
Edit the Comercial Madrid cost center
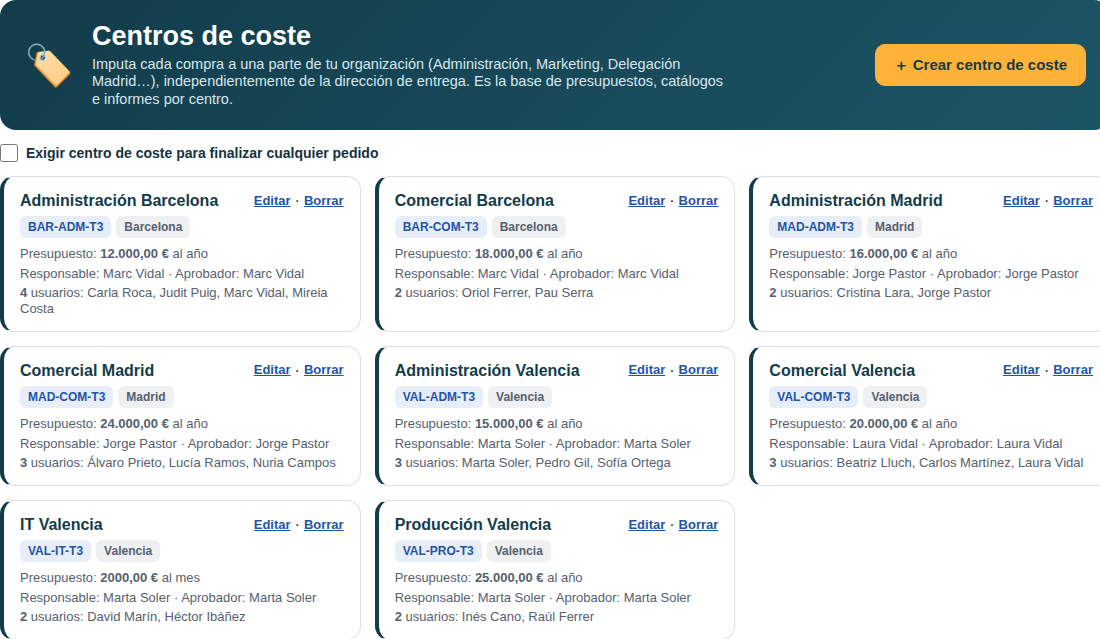click(x=272, y=370)
